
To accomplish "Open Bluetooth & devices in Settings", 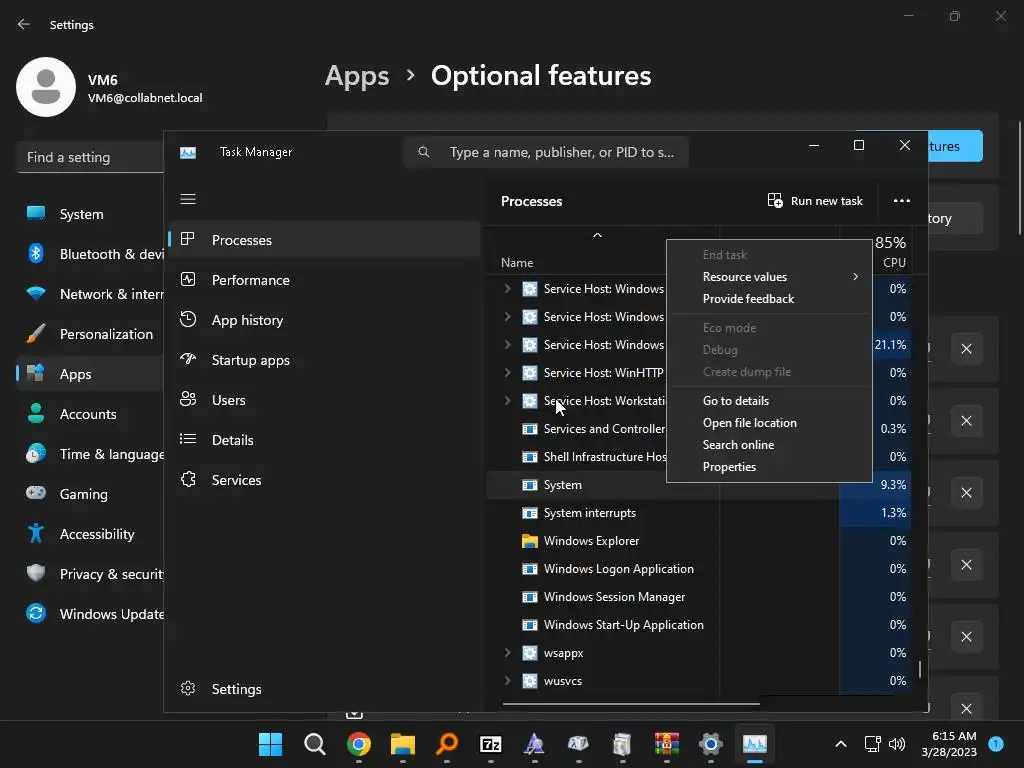I will pos(90,254).
